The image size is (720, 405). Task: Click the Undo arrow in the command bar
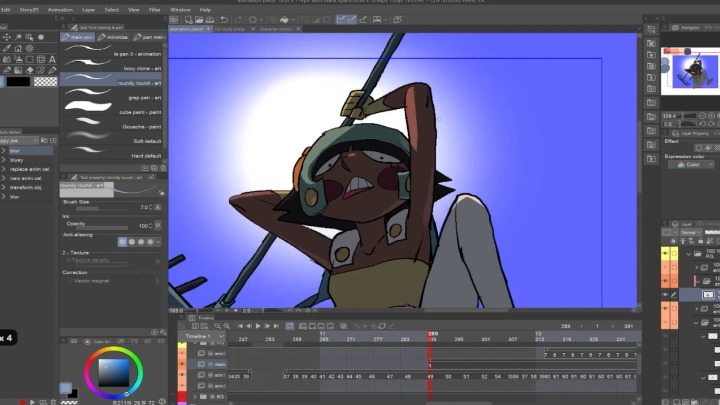pos(224,20)
